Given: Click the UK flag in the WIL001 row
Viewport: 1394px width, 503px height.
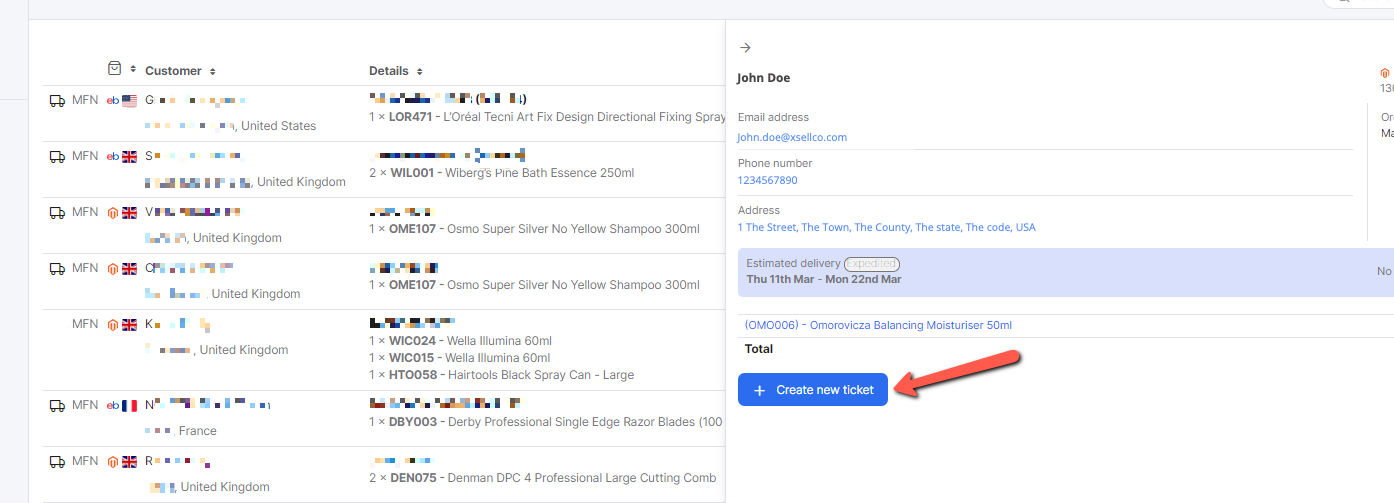Looking at the screenshot, I should [129, 156].
